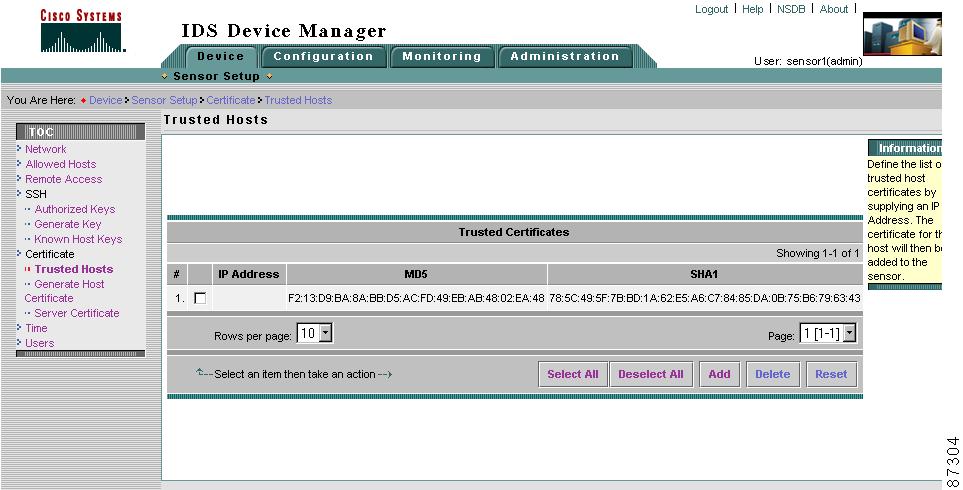Open Authorized Keys under SSH
The height and width of the screenshot is (490, 963).
click(75, 209)
